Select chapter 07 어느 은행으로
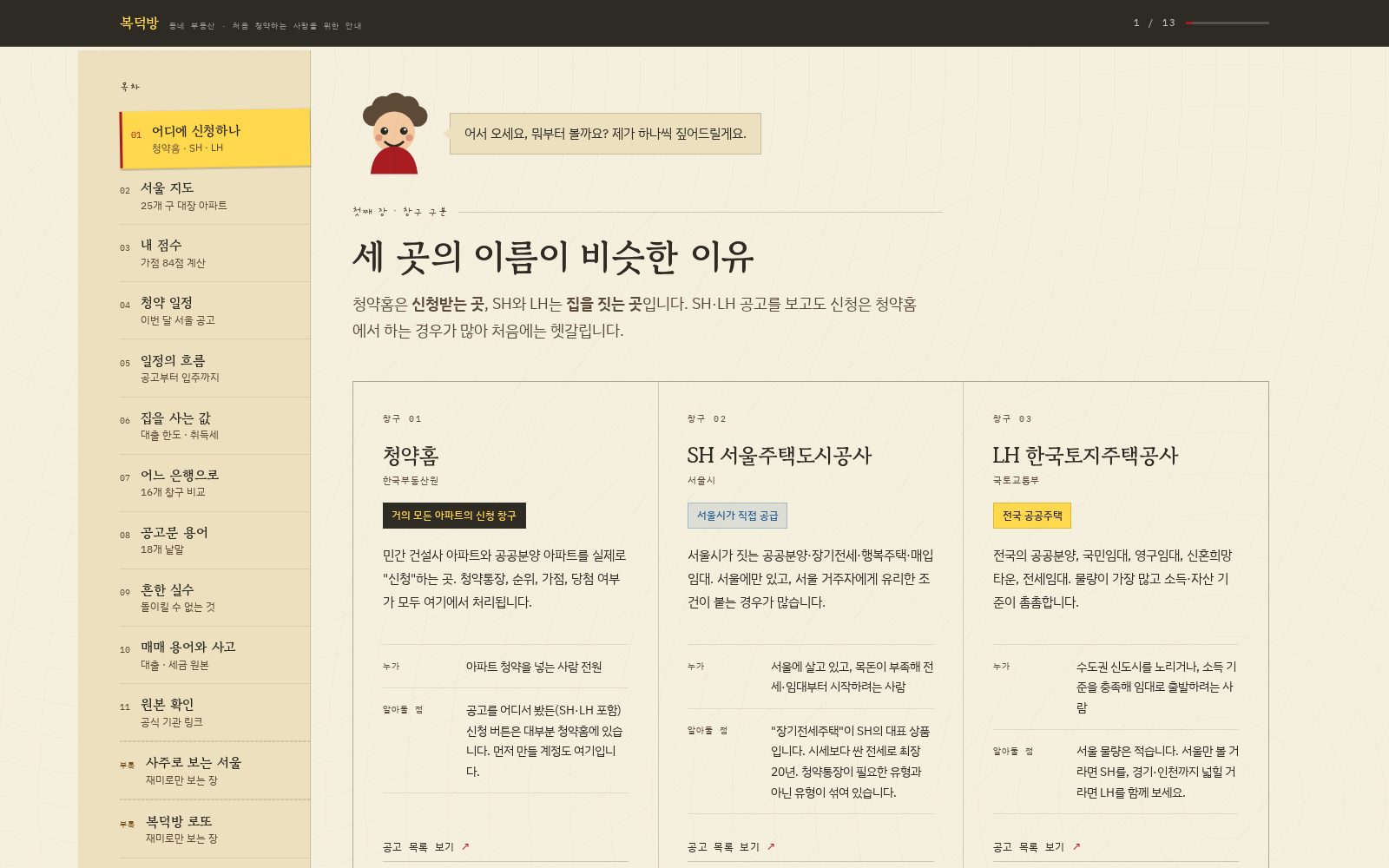Viewport: 1389px width, 868px height. pyautogui.click(x=214, y=483)
